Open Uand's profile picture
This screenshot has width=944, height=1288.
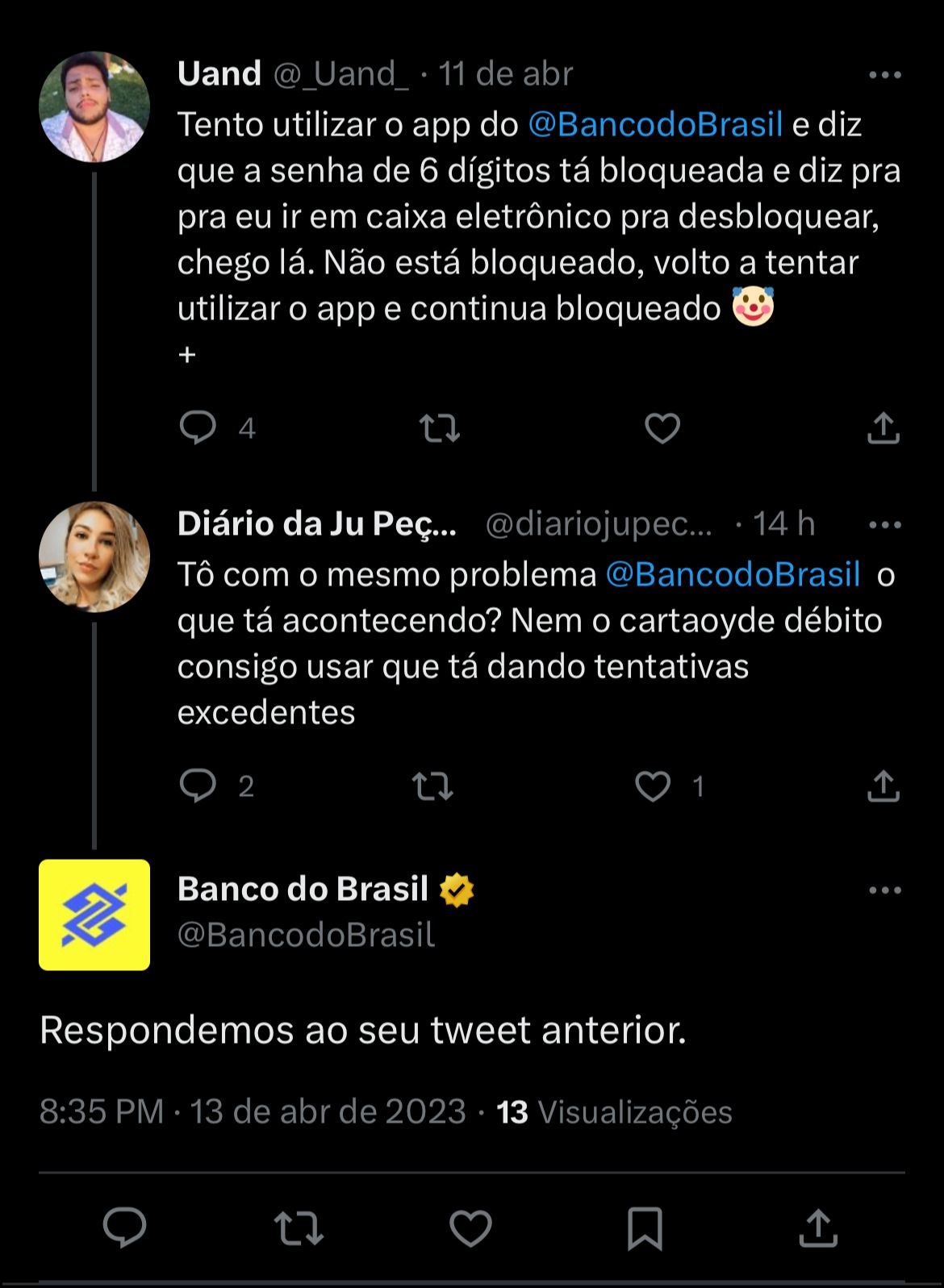point(94,107)
